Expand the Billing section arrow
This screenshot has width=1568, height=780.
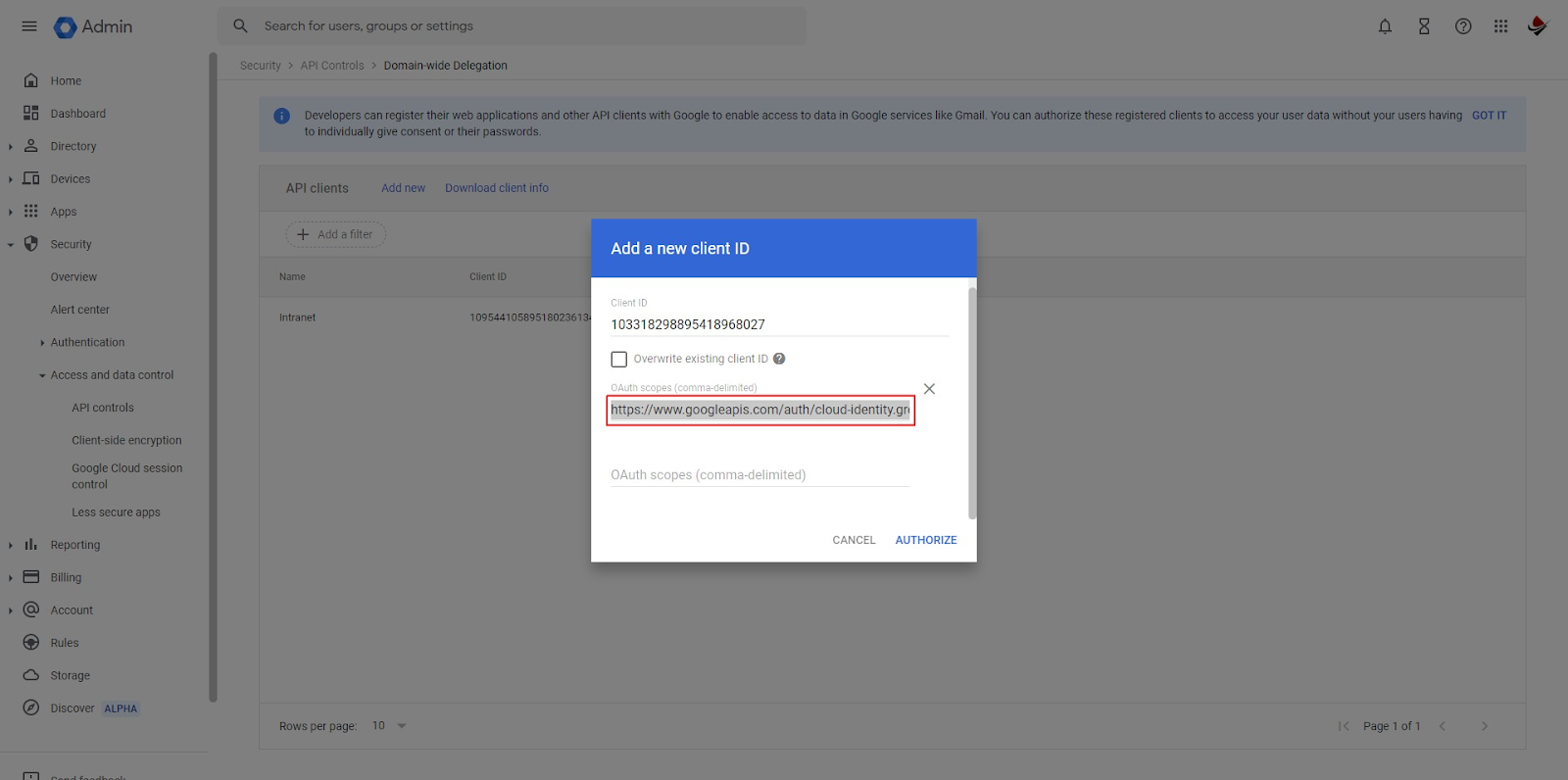11,578
